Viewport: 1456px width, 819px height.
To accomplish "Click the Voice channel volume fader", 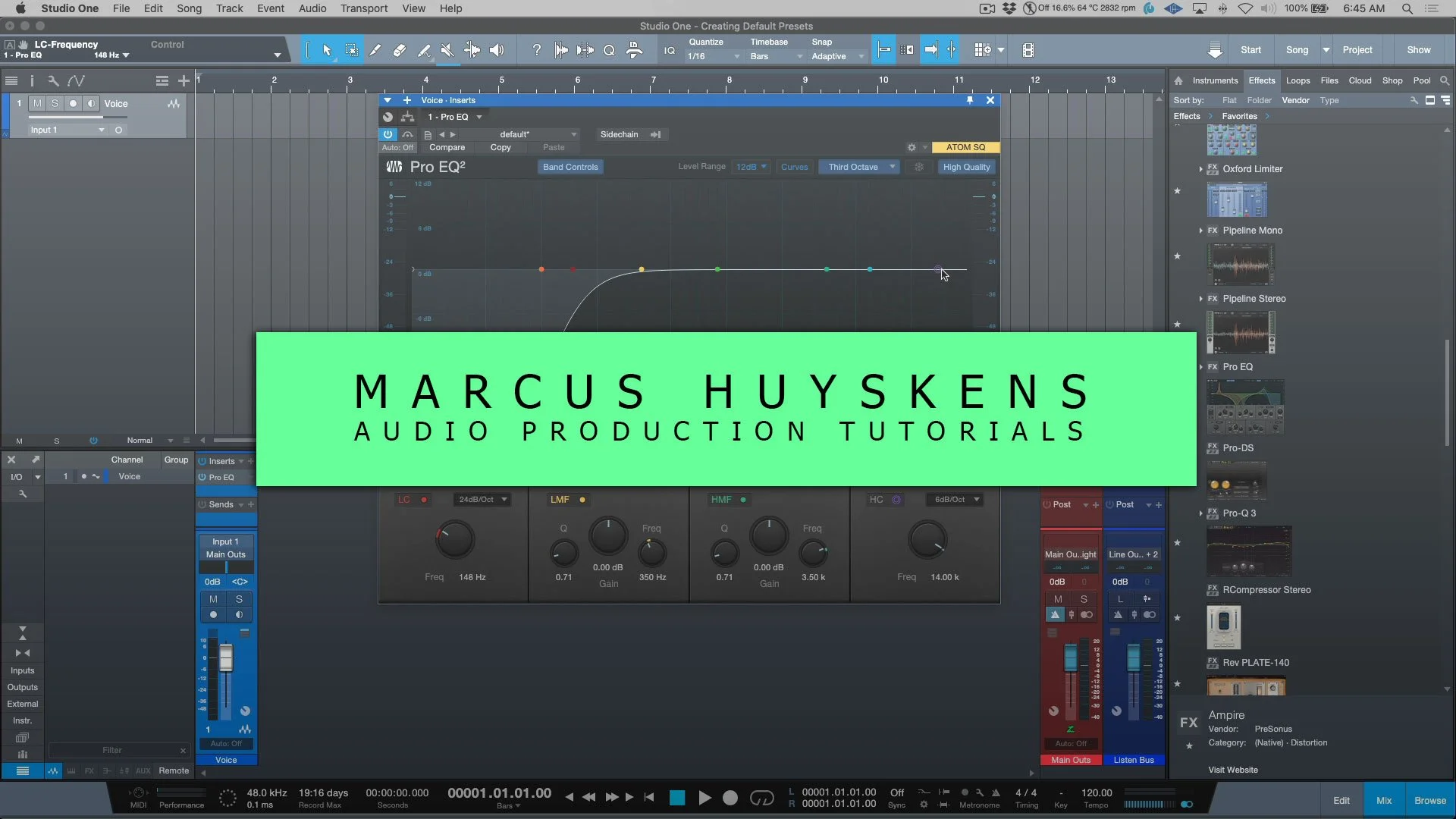I will (x=226, y=659).
